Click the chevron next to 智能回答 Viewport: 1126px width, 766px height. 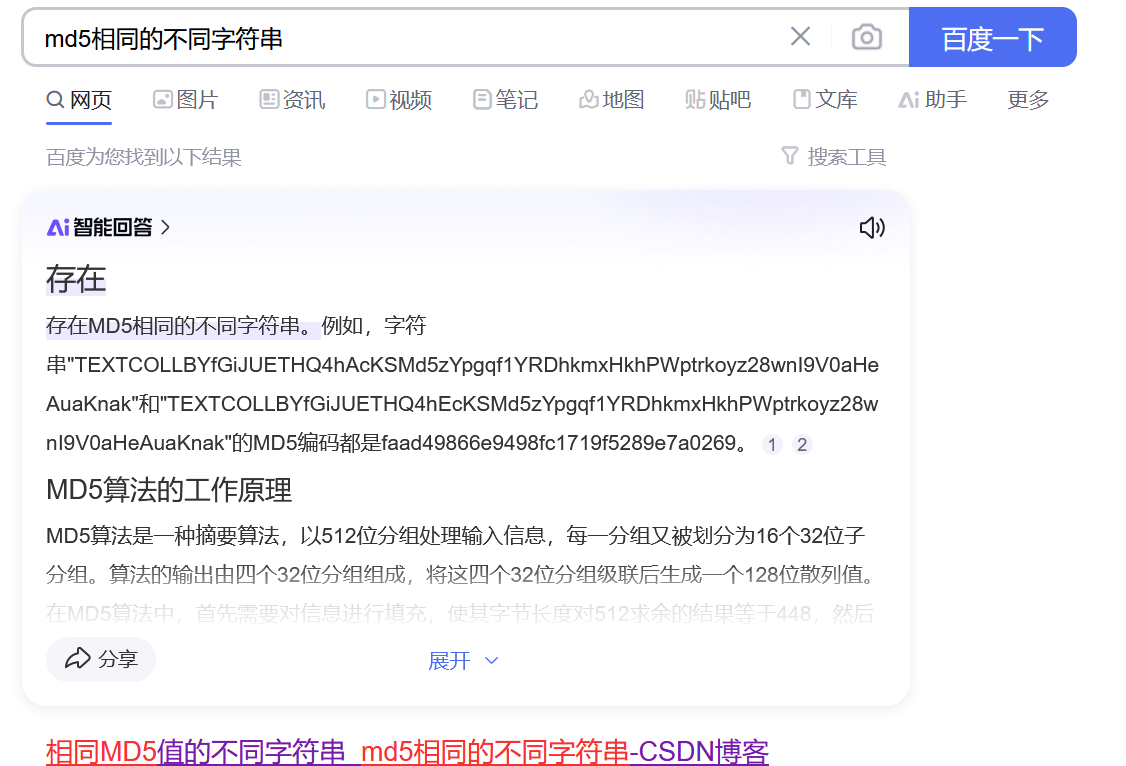point(165,228)
